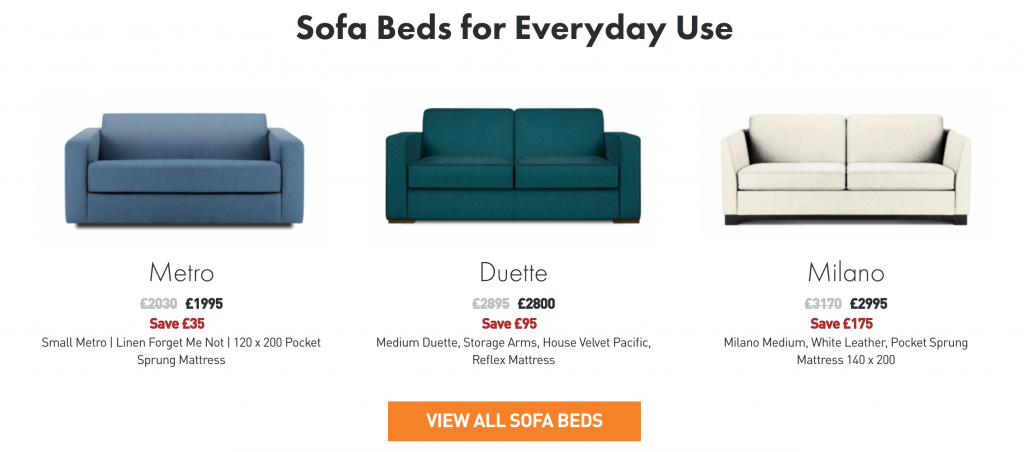This screenshot has width=1024, height=452.
Task: Click the Metro sale price £1995
Action: [204, 304]
